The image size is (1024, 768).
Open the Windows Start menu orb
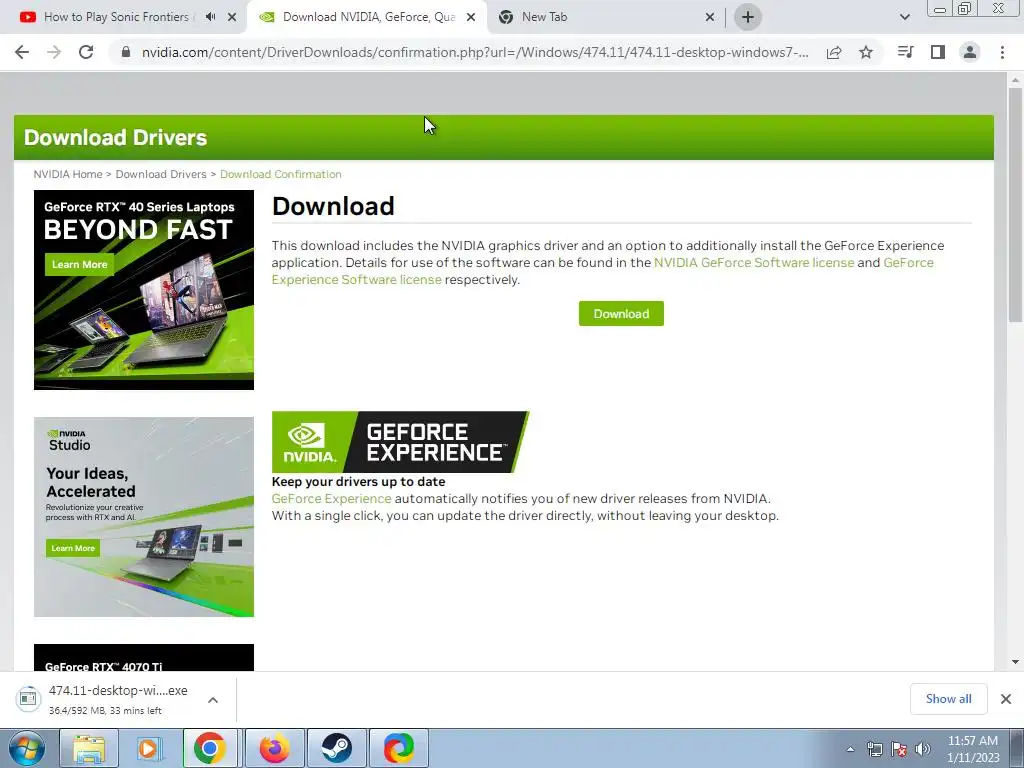coord(27,748)
